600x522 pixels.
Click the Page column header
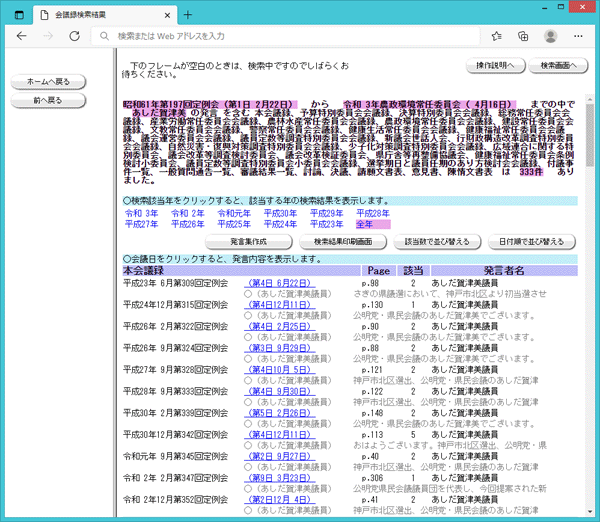[379, 271]
